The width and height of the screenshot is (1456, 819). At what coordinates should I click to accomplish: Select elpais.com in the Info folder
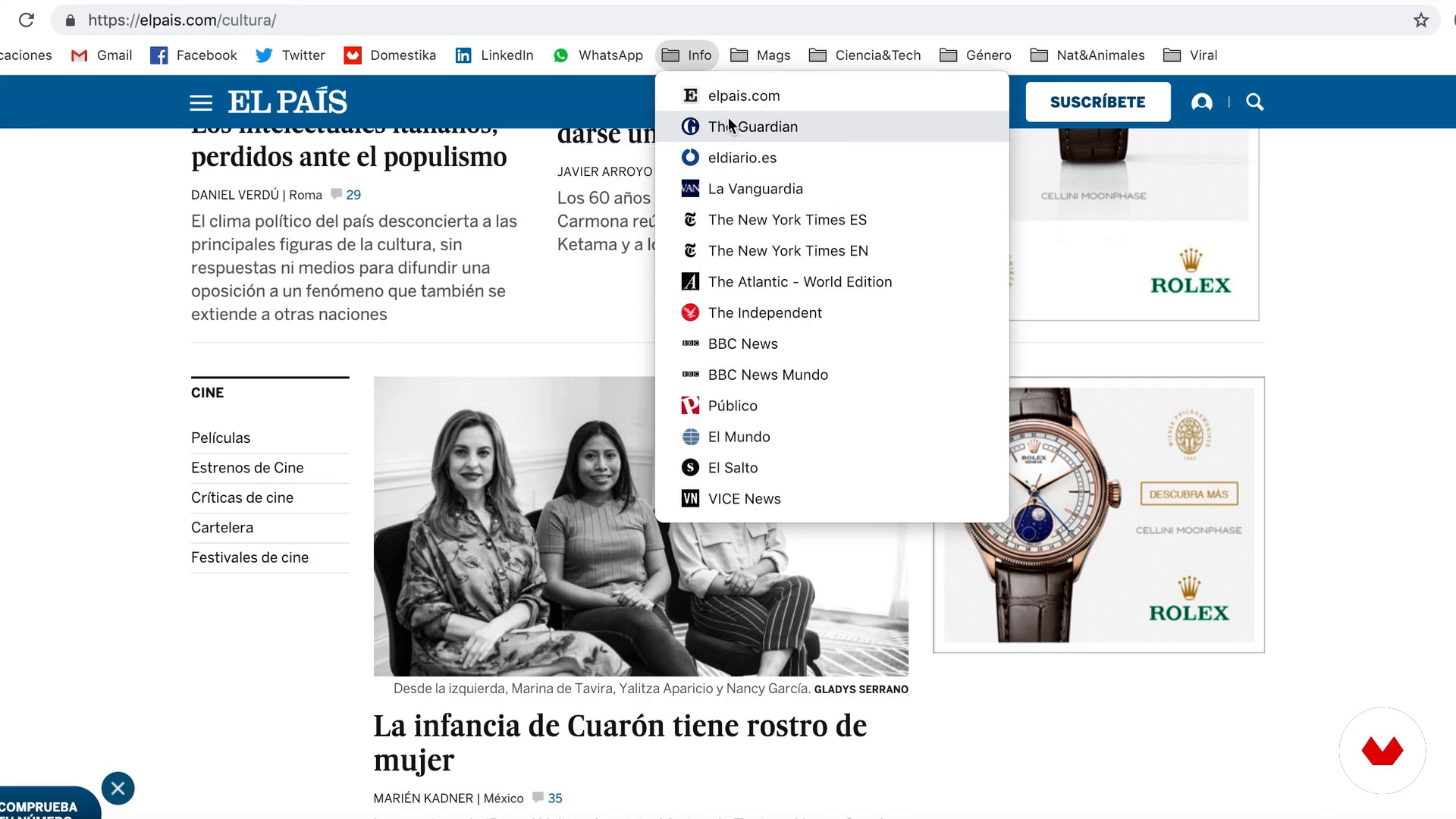[x=832, y=96]
